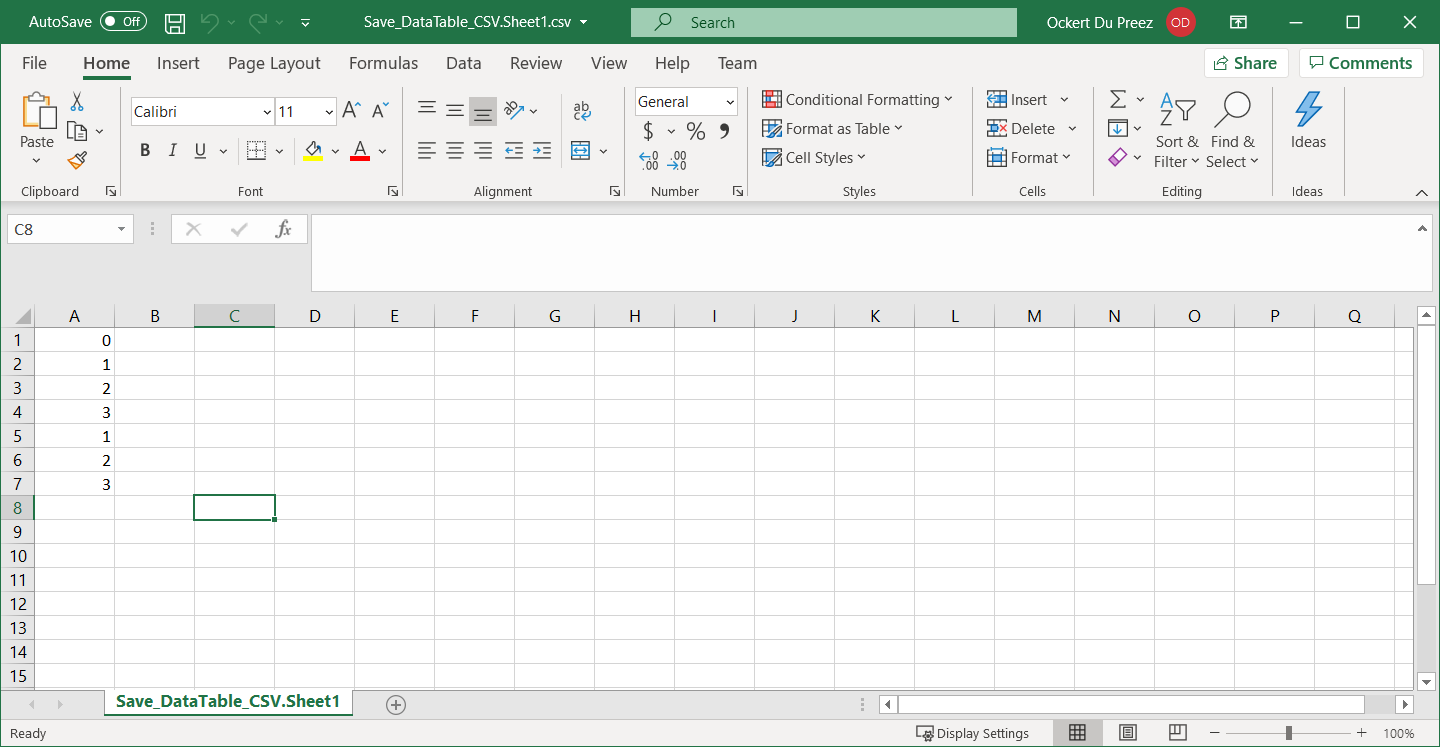The height and width of the screenshot is (747, 1440).
Task: Open Sort & Filter dropdown
Action: (1177, 131)
